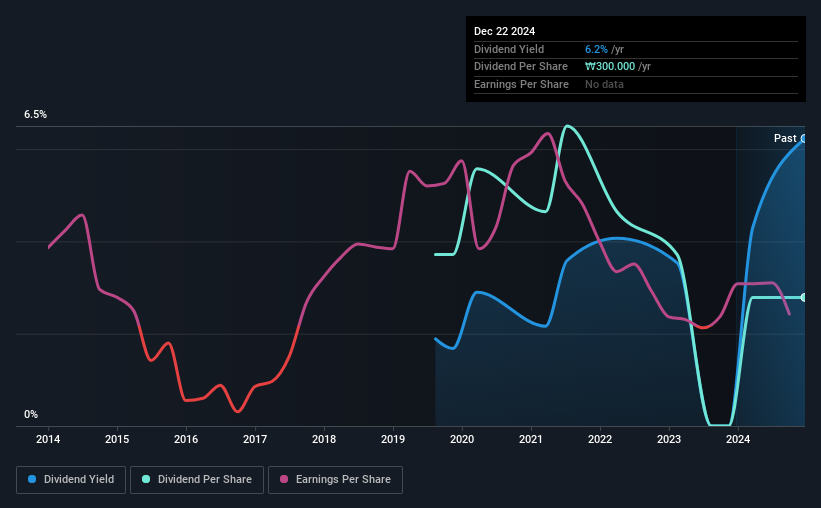Click the blue Dividend Yield legend dot
Image resolution: width=821 pixels, height=508 pixels.
(x=32, y=479)
